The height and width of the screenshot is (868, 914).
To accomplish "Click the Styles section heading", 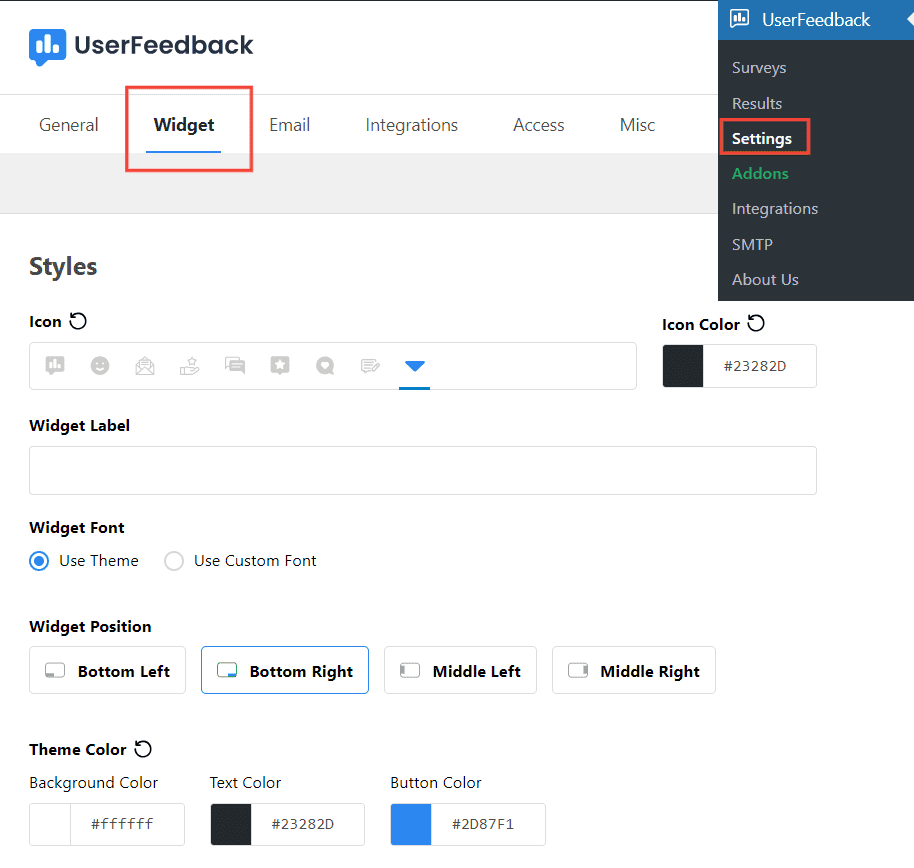I will tap(63, 266).
